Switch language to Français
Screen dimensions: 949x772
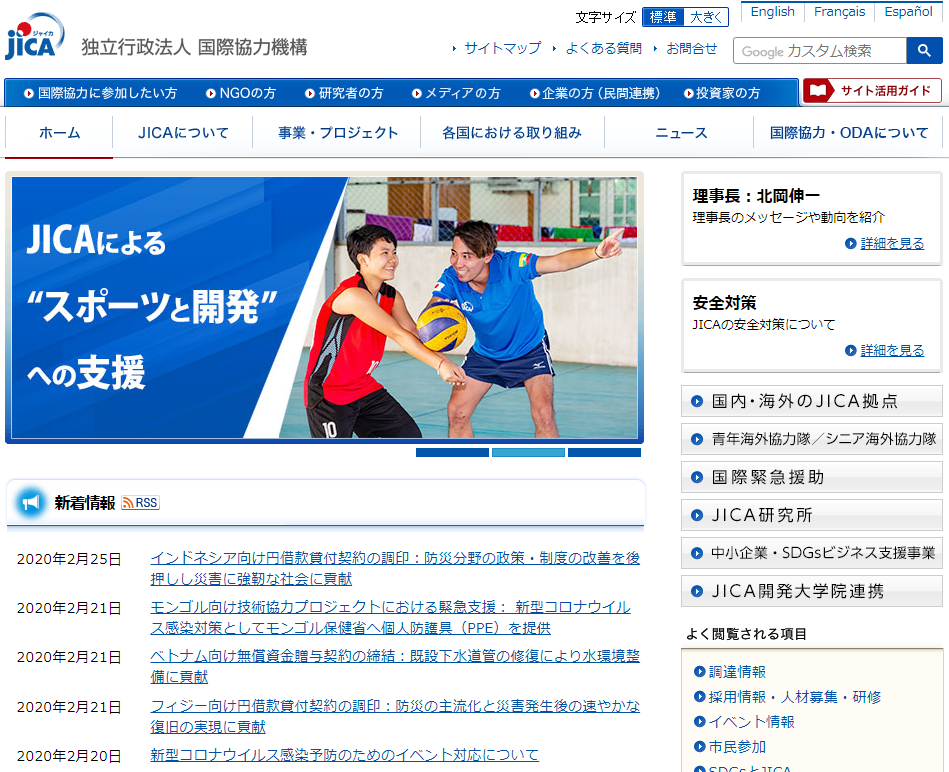tap(839, 11)
